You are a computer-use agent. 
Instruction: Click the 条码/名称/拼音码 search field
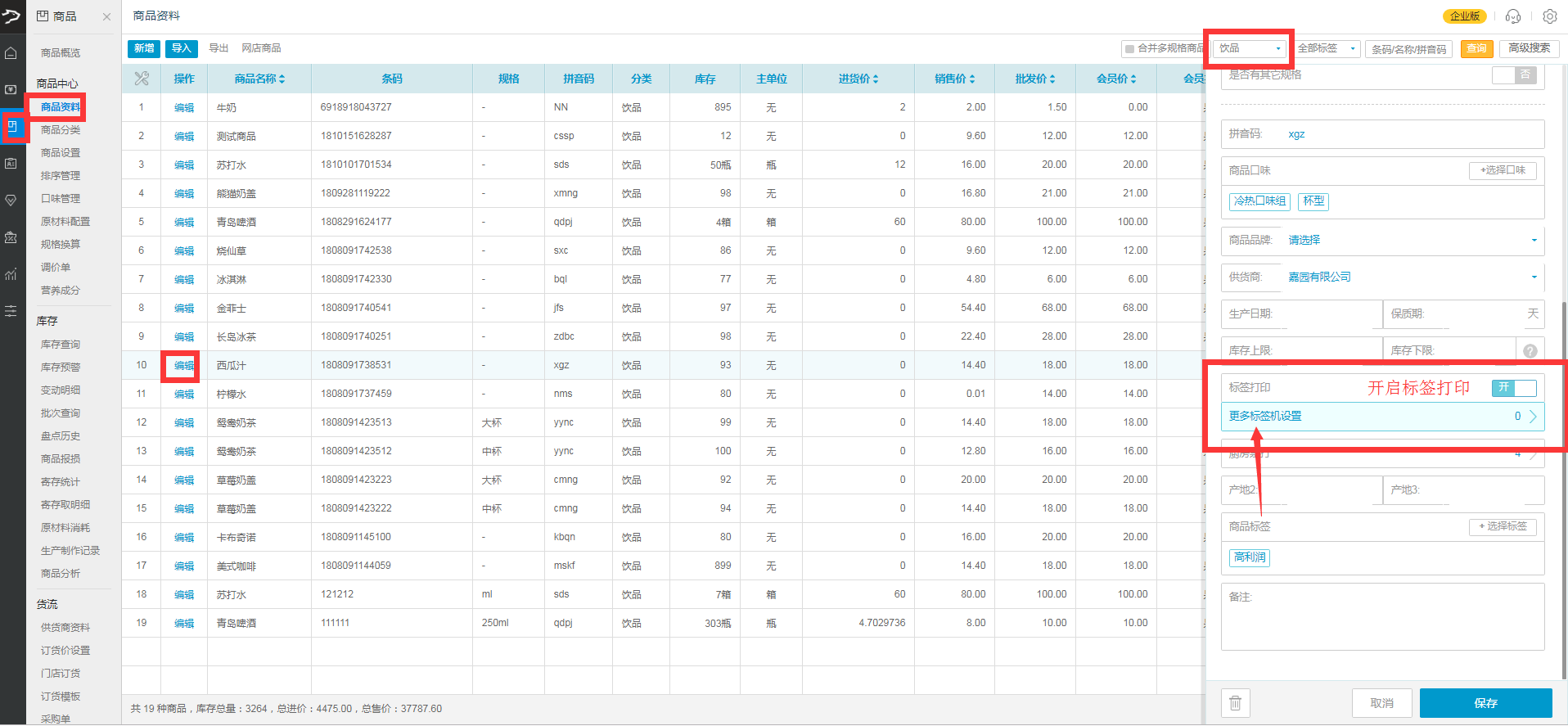click(x=1409, y=49)
